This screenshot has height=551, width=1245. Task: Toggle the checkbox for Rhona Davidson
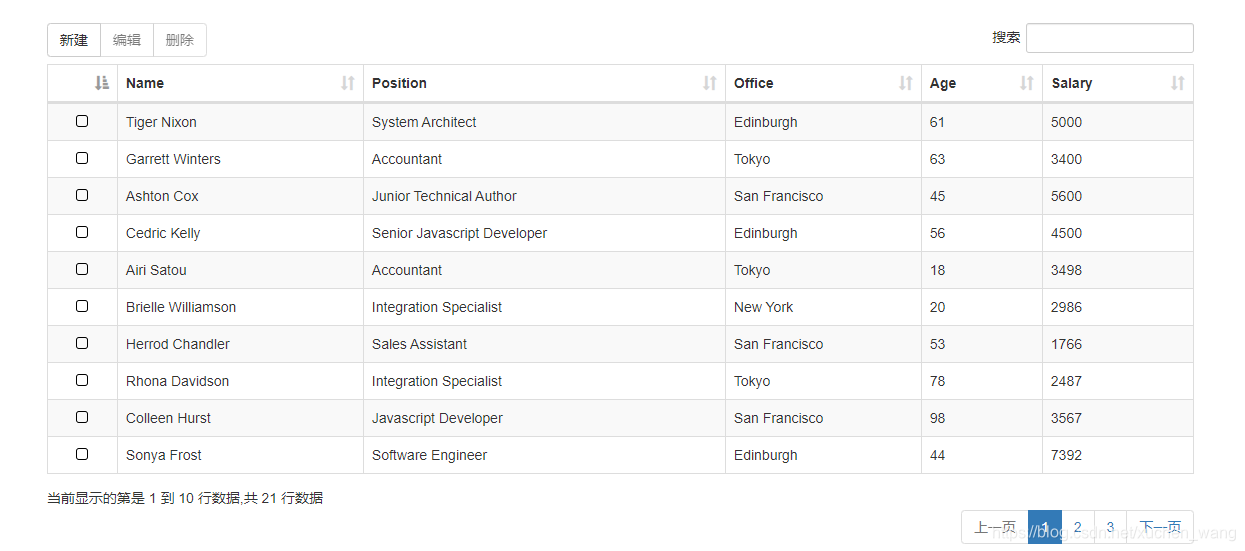click(82, 380)
